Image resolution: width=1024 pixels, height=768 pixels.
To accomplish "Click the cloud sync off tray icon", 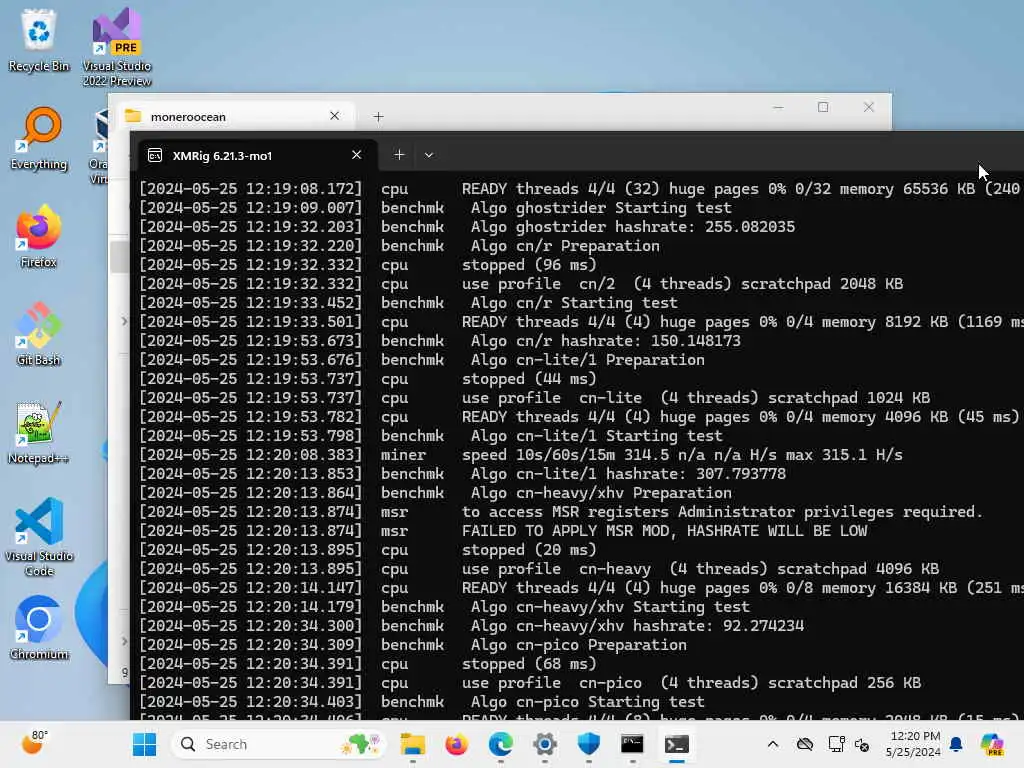I will [x=805, y=744].
